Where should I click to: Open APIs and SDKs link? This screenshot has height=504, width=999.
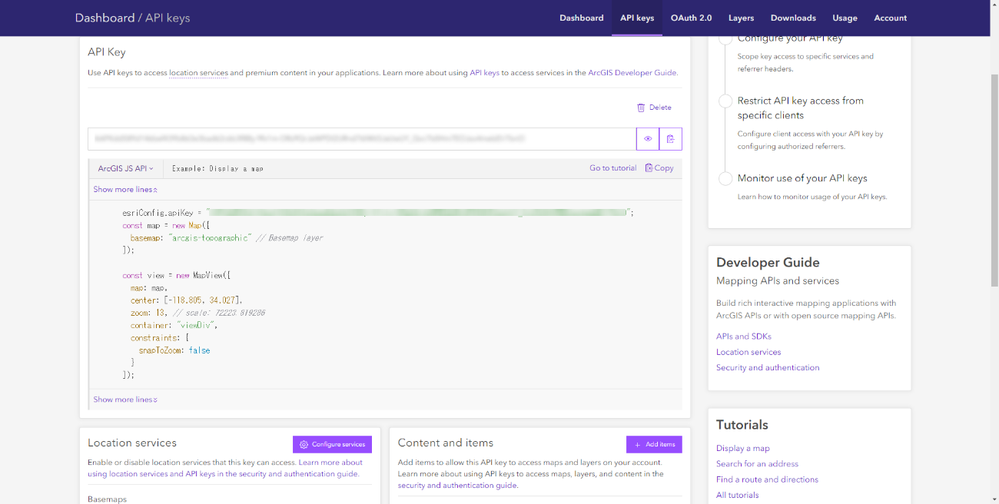coord(744,336)
